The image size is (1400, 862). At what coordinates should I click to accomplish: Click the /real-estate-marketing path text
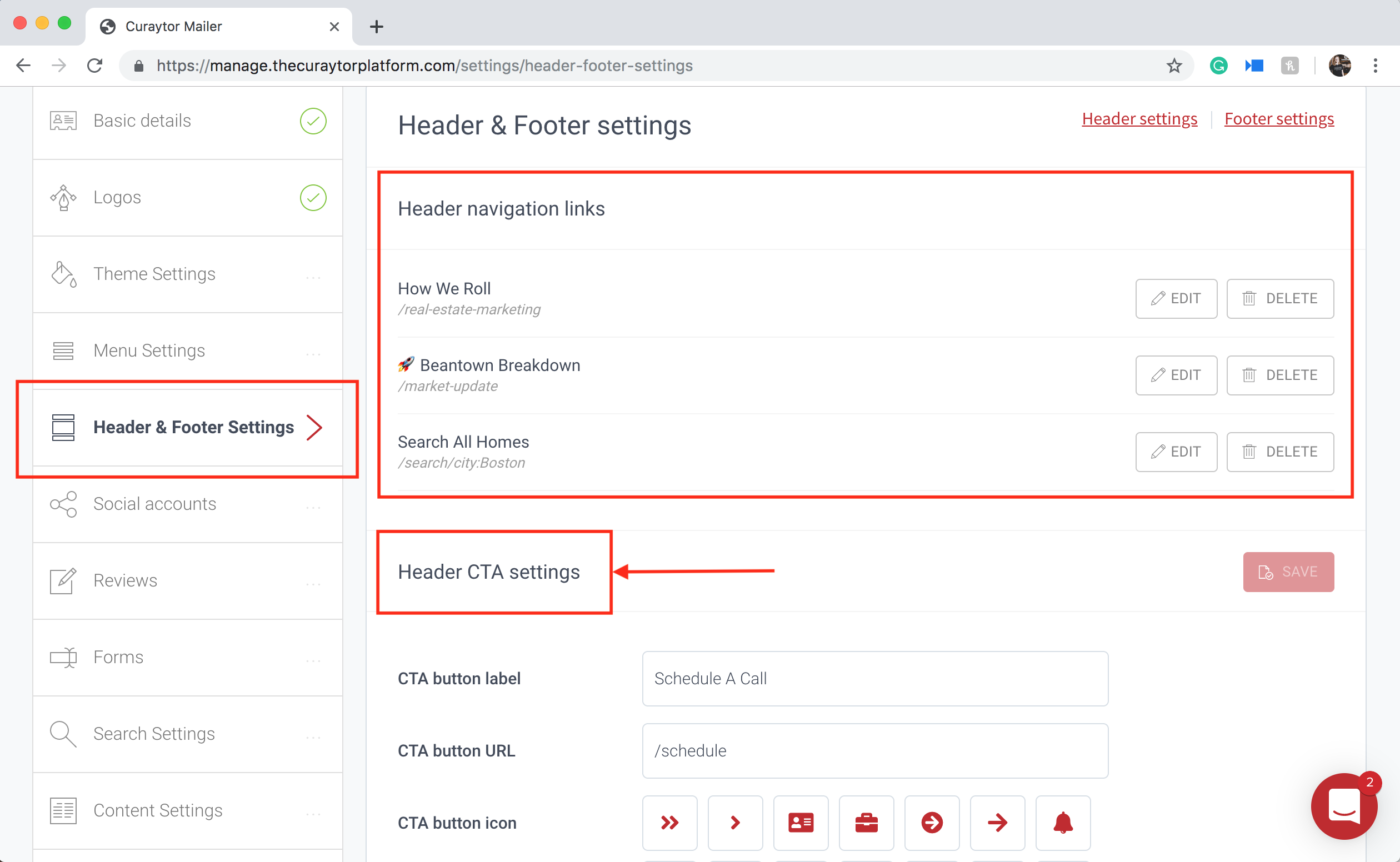(469, 309)
